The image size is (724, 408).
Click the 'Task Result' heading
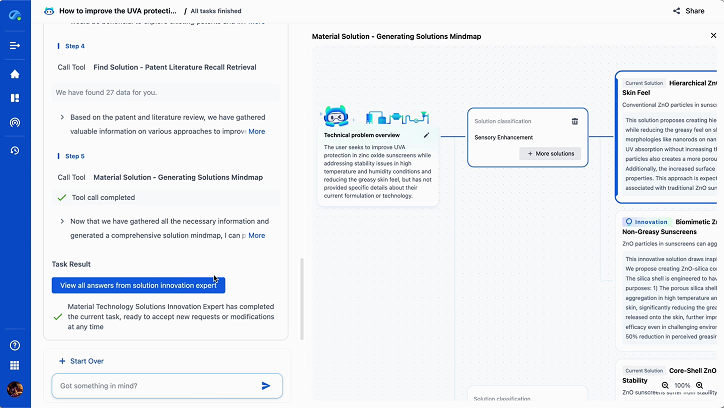71,264
